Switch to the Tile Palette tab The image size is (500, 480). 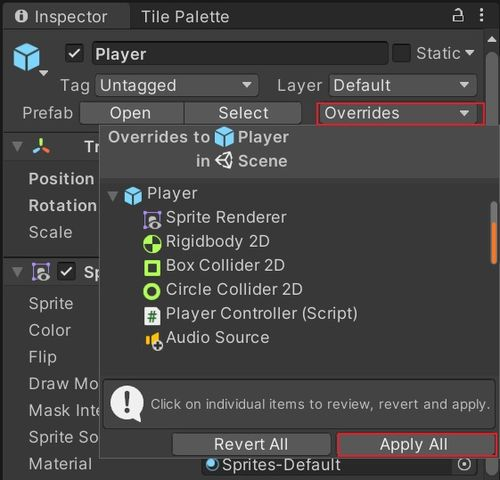(185, 17)
